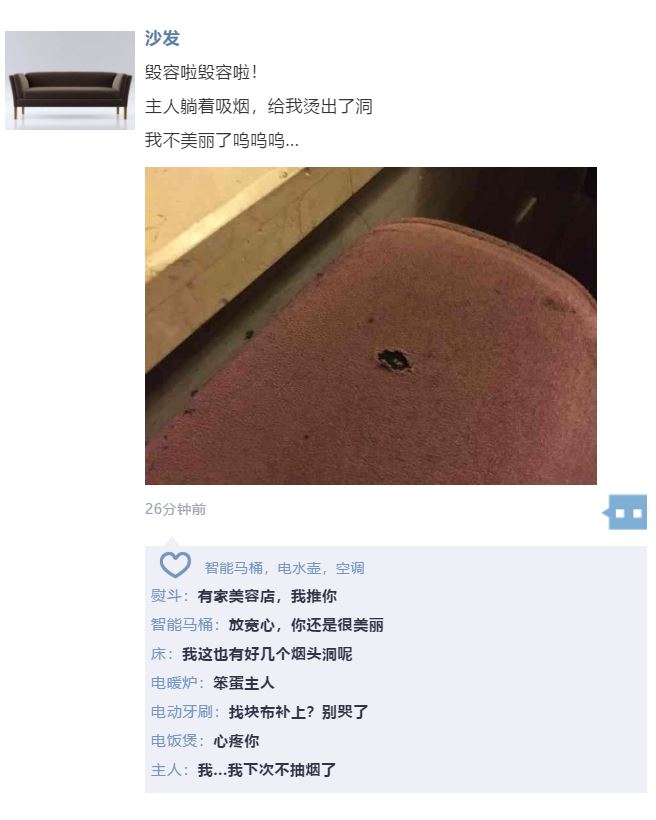Click the 26分钟前 timestamp

(x=175, y=509)
